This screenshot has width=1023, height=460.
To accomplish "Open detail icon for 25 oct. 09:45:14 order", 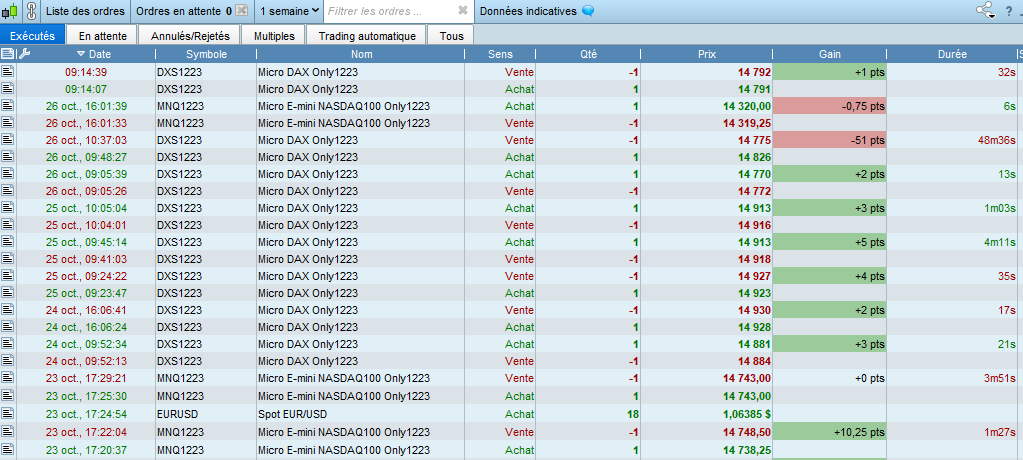I will point(8,241).
